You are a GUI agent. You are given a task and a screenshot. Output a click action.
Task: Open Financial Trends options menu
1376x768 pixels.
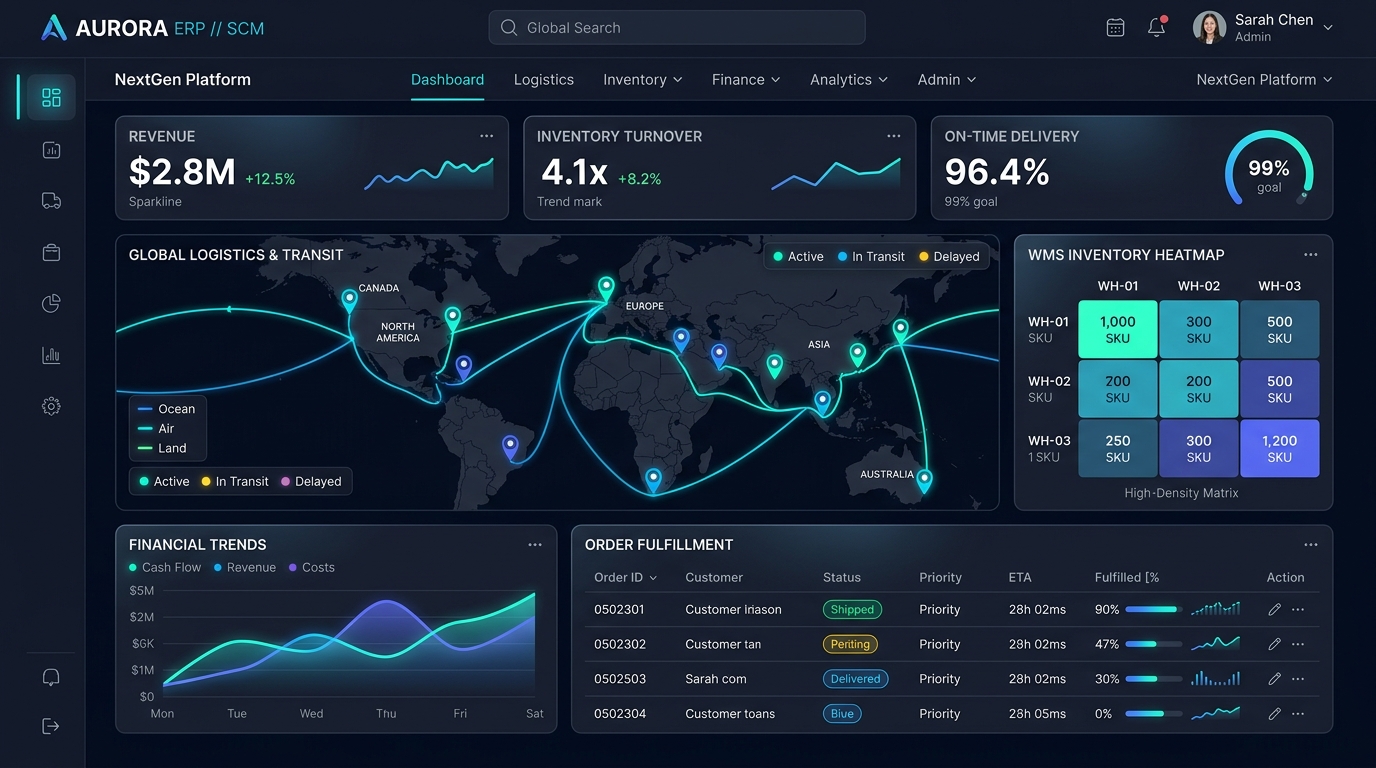click(535, 545)
